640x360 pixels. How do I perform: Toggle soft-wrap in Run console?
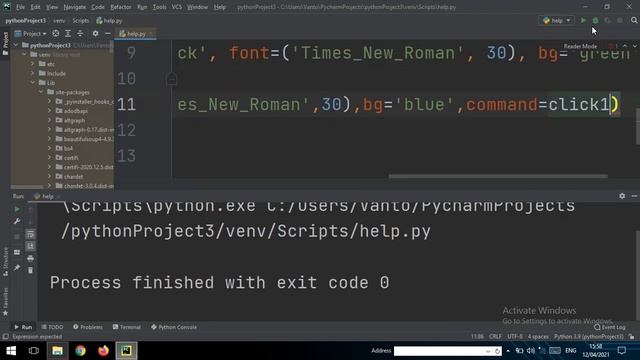click(30, 235)
